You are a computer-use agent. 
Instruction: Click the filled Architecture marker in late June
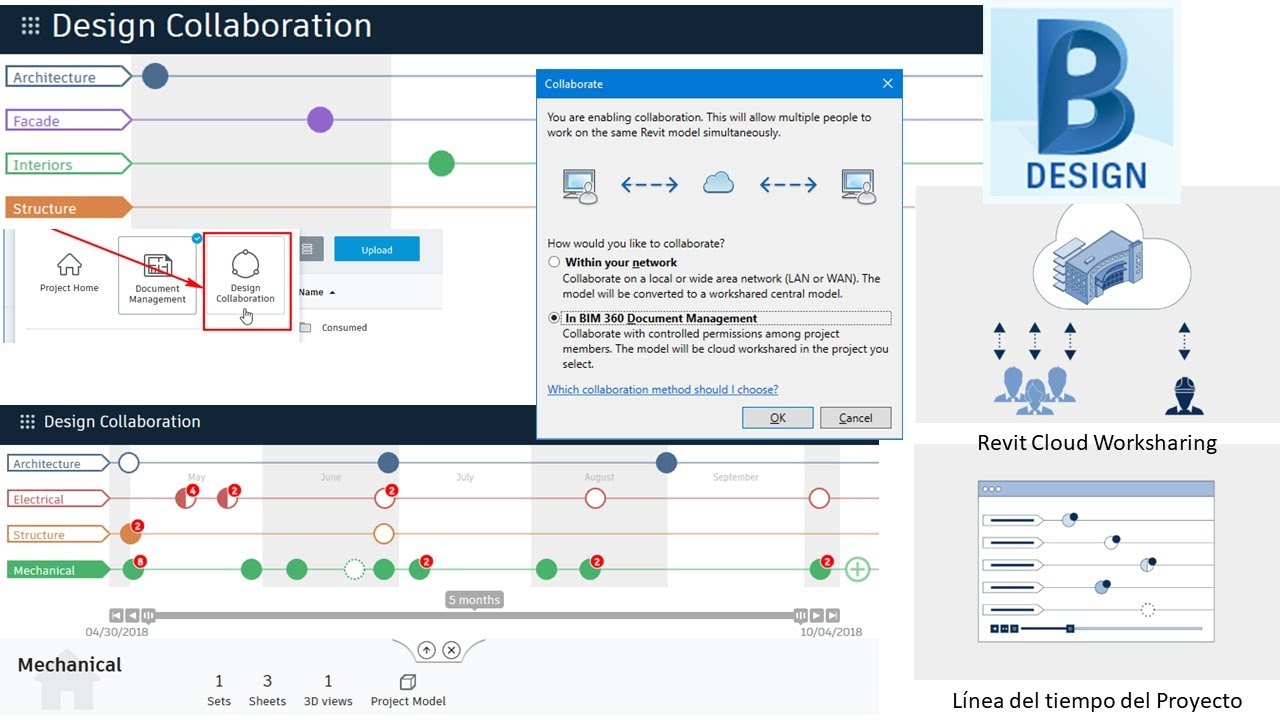point(388,463)
